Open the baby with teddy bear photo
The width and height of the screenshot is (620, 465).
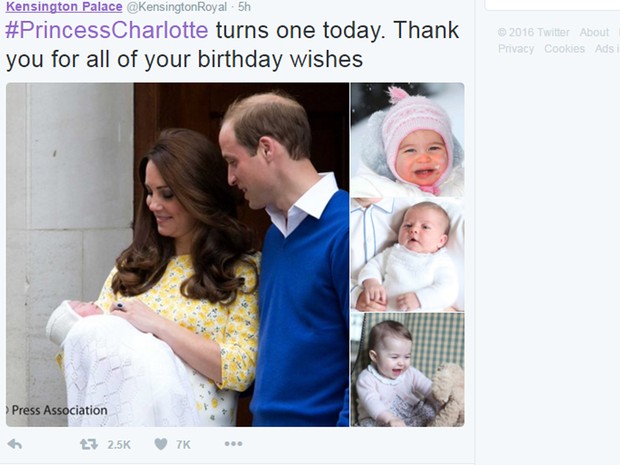click(408, 370)
